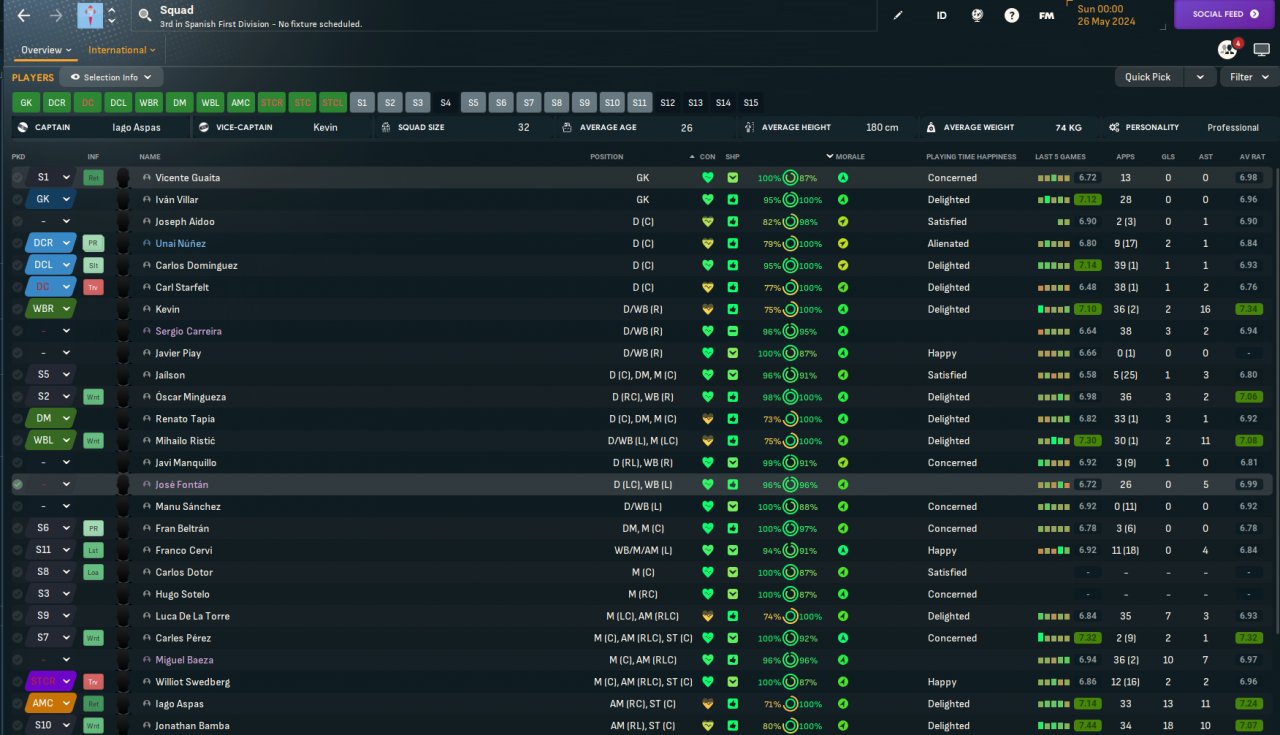Click the Quick Pick button

coord(1148,77)
